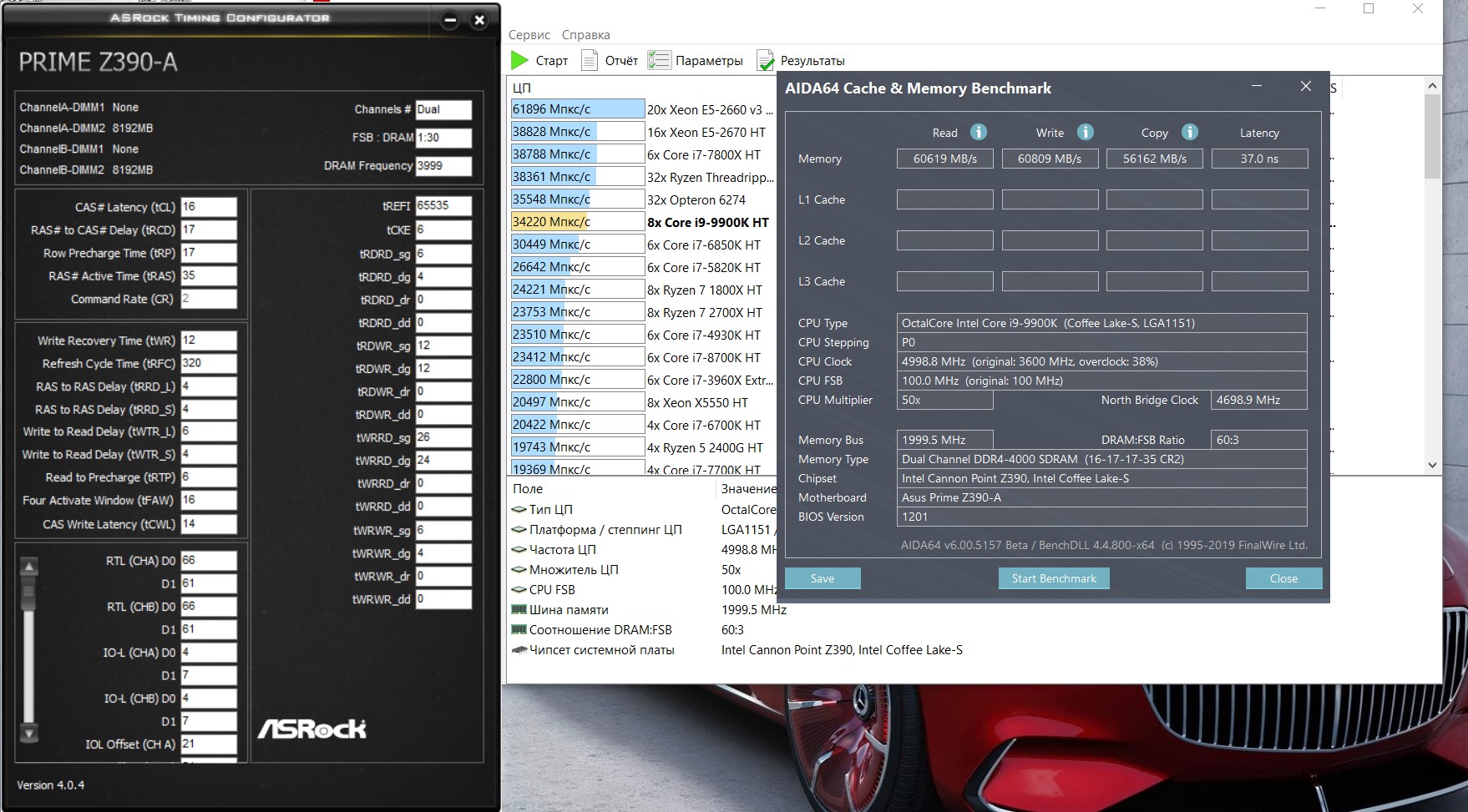The width and height of the screenshot is (1468, 812).
Task: Click the AIDA64 results list scroll-up arrow
Action: pos(1432,86)
